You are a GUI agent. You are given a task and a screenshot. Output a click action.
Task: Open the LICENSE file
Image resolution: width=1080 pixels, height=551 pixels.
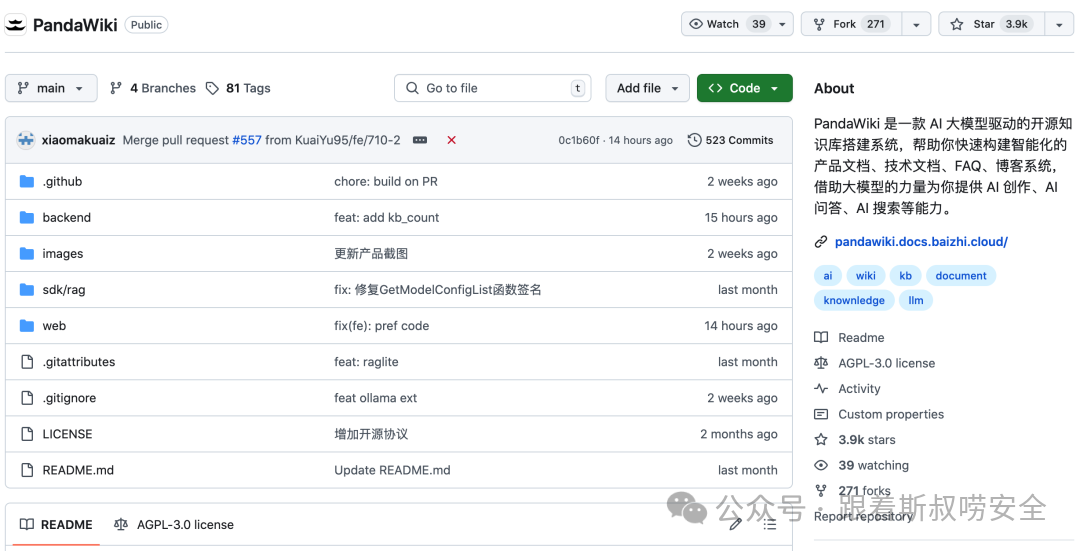tap(68, 434)
